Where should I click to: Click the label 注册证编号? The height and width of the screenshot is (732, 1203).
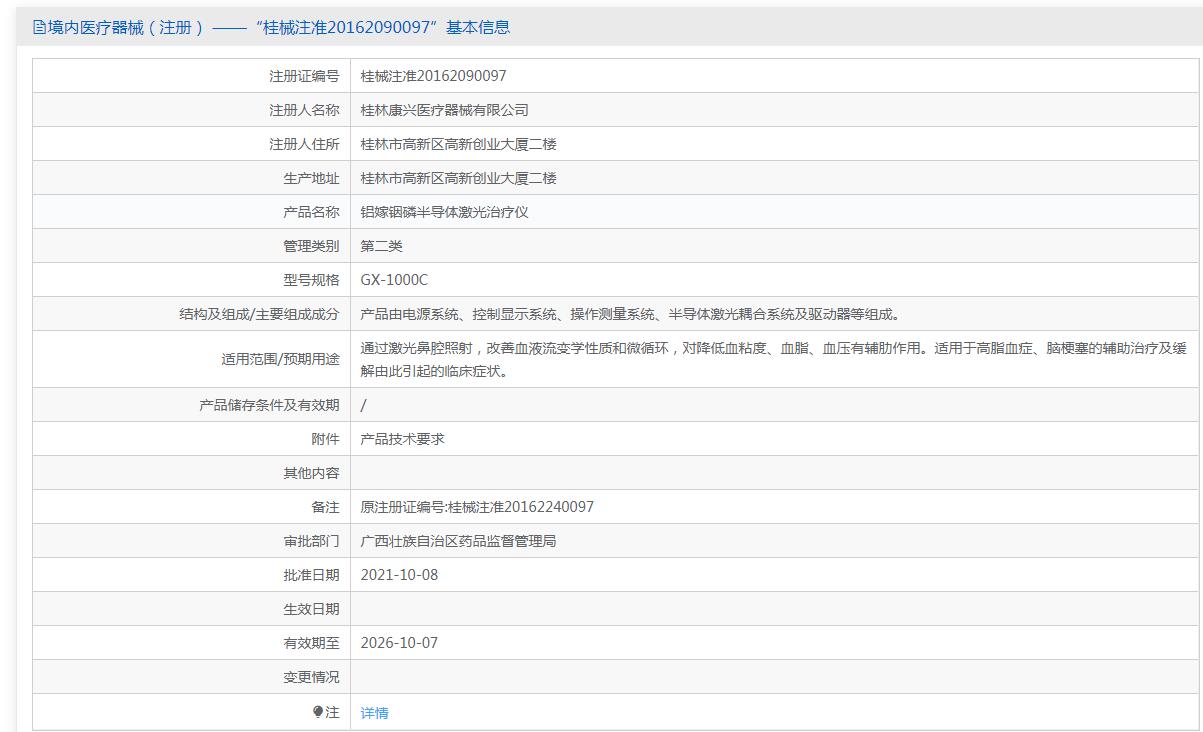304,76
